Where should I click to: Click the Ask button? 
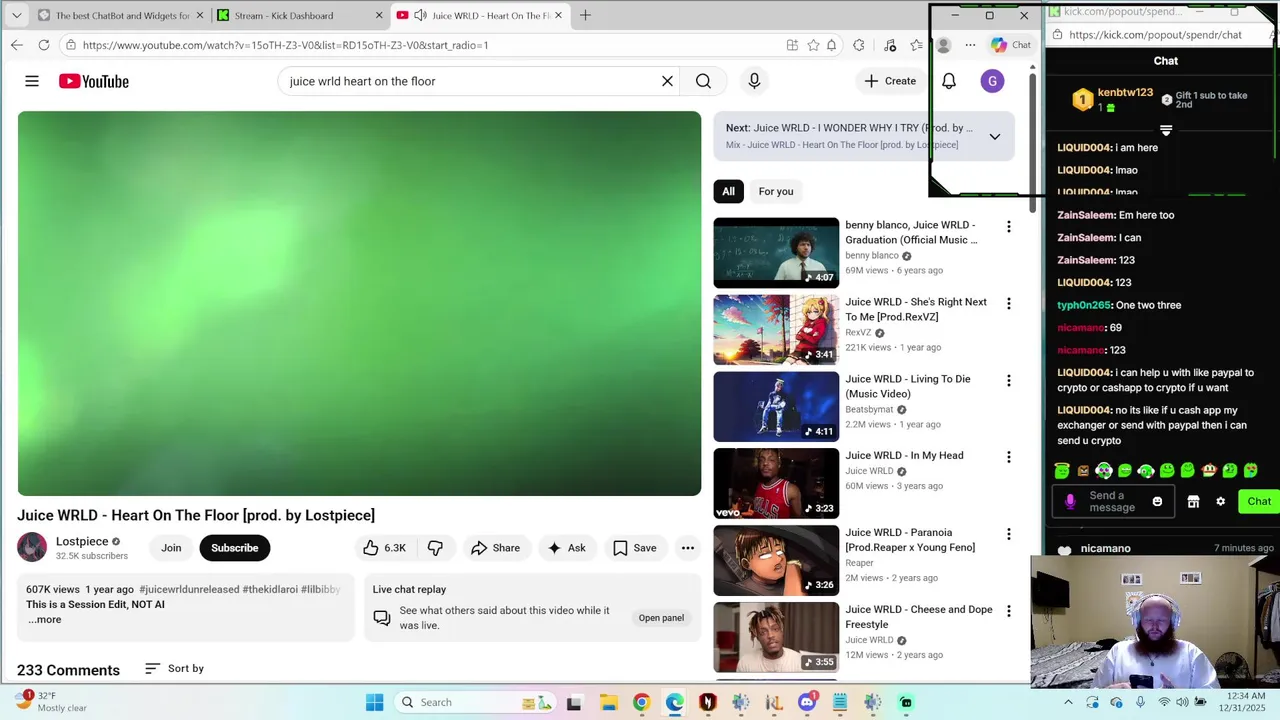click(x=566, y=548)
